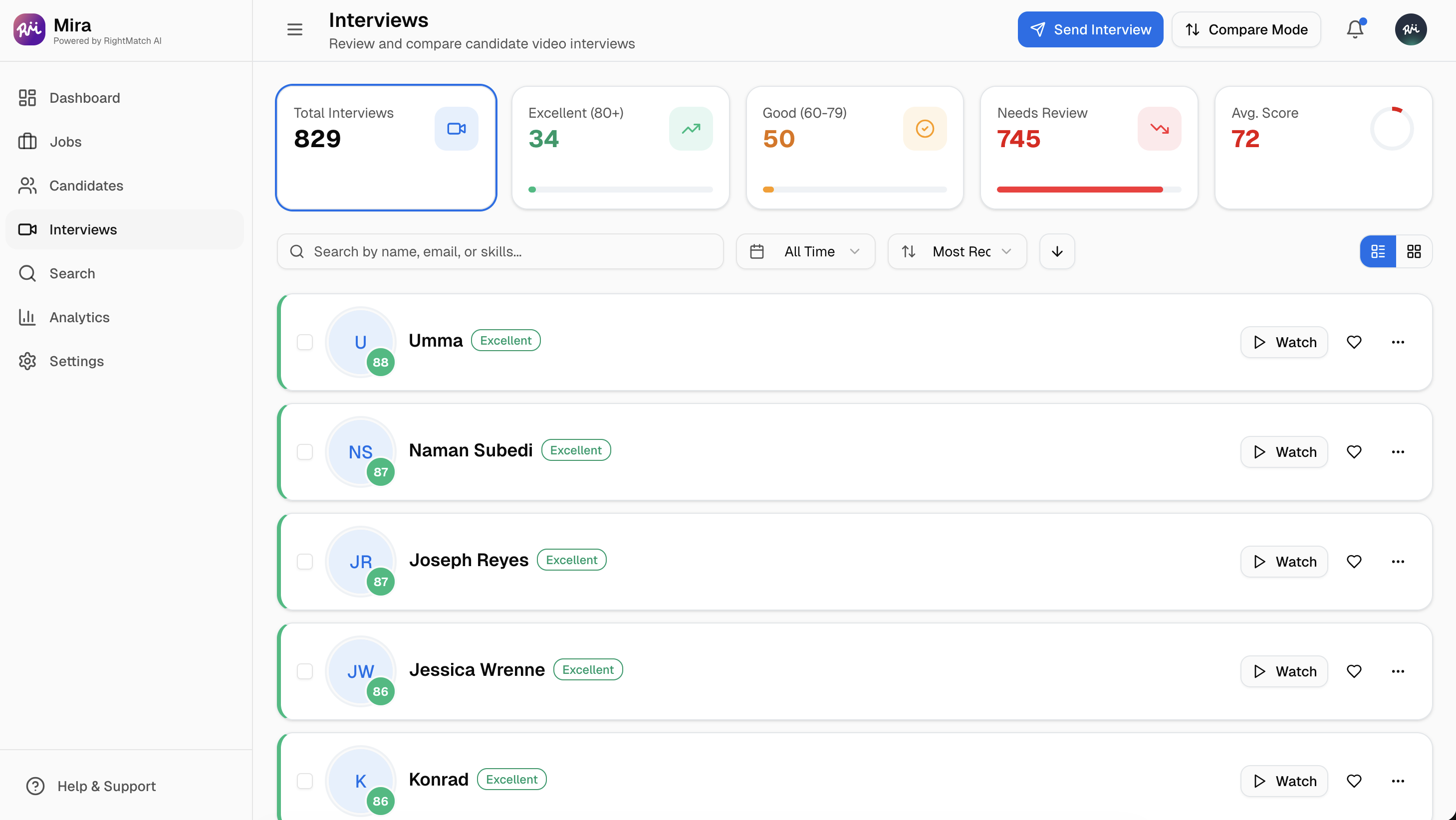Enable Compare Mode

click(x=1246, y=29)
